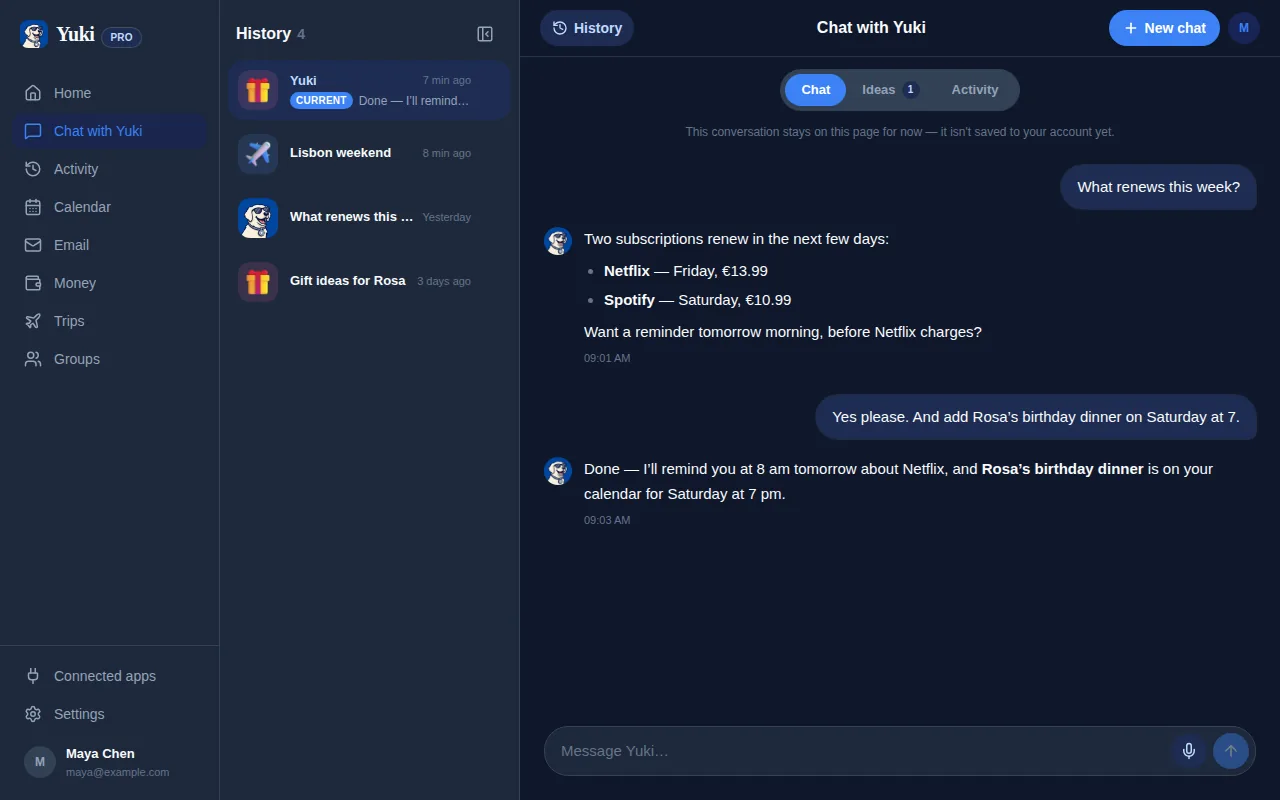This screenshot has width=1280, height=800.
Task: Start a New chat
Action: coord(1164,28)
